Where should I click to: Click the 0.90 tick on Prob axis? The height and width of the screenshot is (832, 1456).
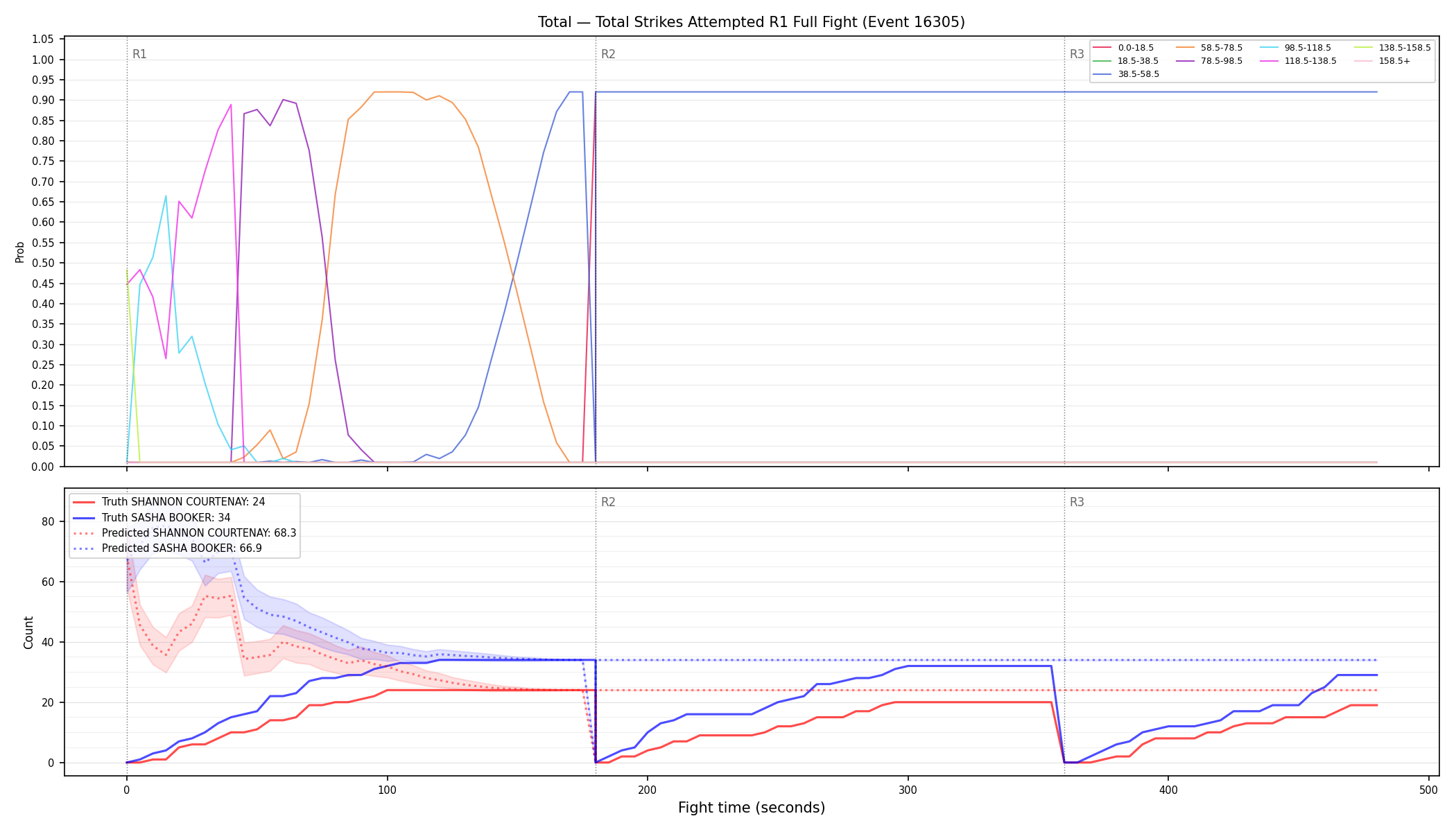tap(43, 101)
